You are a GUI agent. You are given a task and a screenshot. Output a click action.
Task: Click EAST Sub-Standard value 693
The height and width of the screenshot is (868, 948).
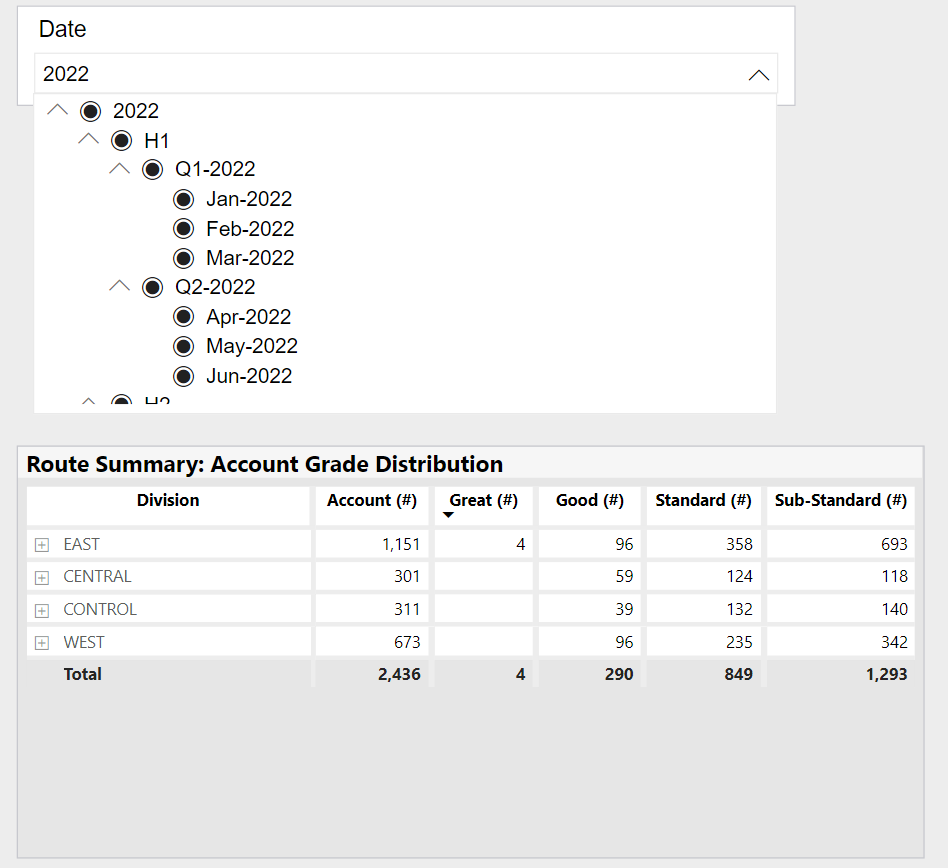pyautogui.click(x=894, y=545)
